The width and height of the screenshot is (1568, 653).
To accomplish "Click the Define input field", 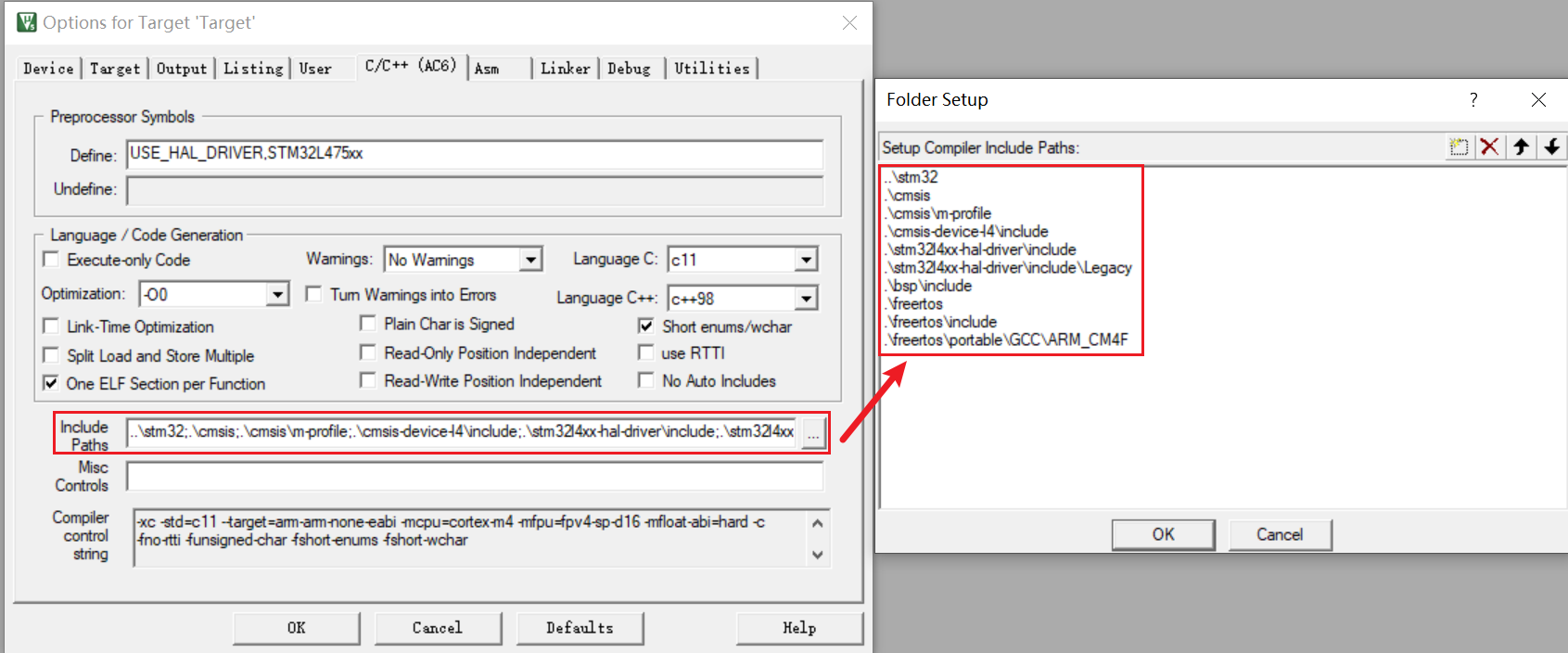I will click(x=475, y=154).
